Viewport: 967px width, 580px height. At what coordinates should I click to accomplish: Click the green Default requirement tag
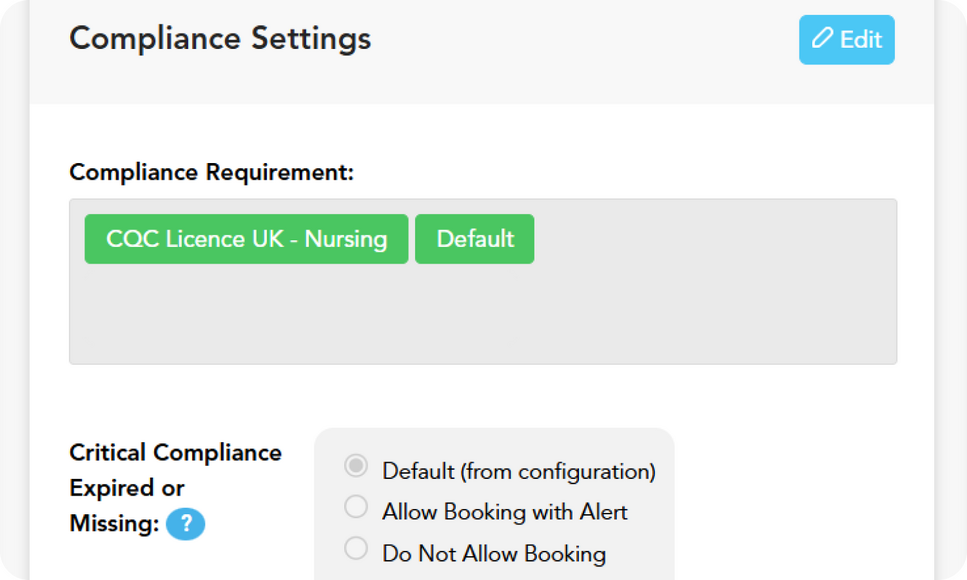point(475,239)
